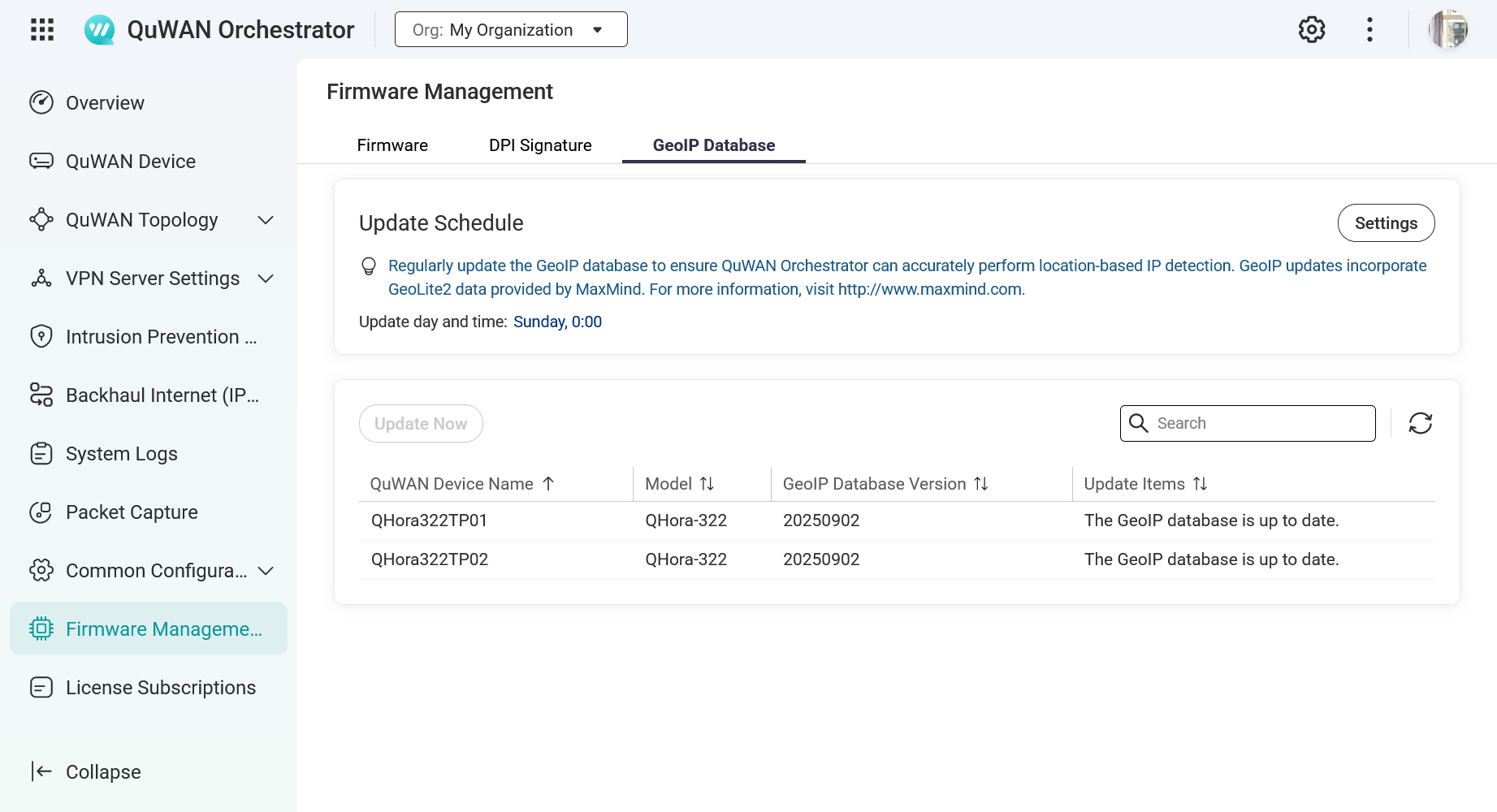
Task: Open the app grid launcher icon
Action: click(x=42, y=30)
